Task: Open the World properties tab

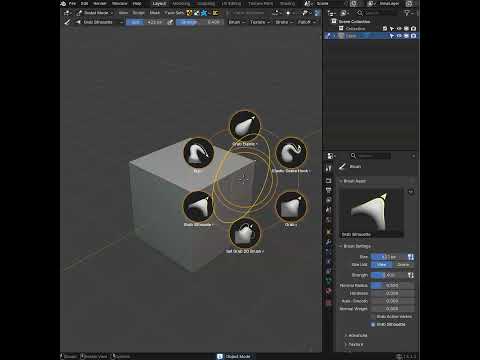Action: (x=329, y=220)
